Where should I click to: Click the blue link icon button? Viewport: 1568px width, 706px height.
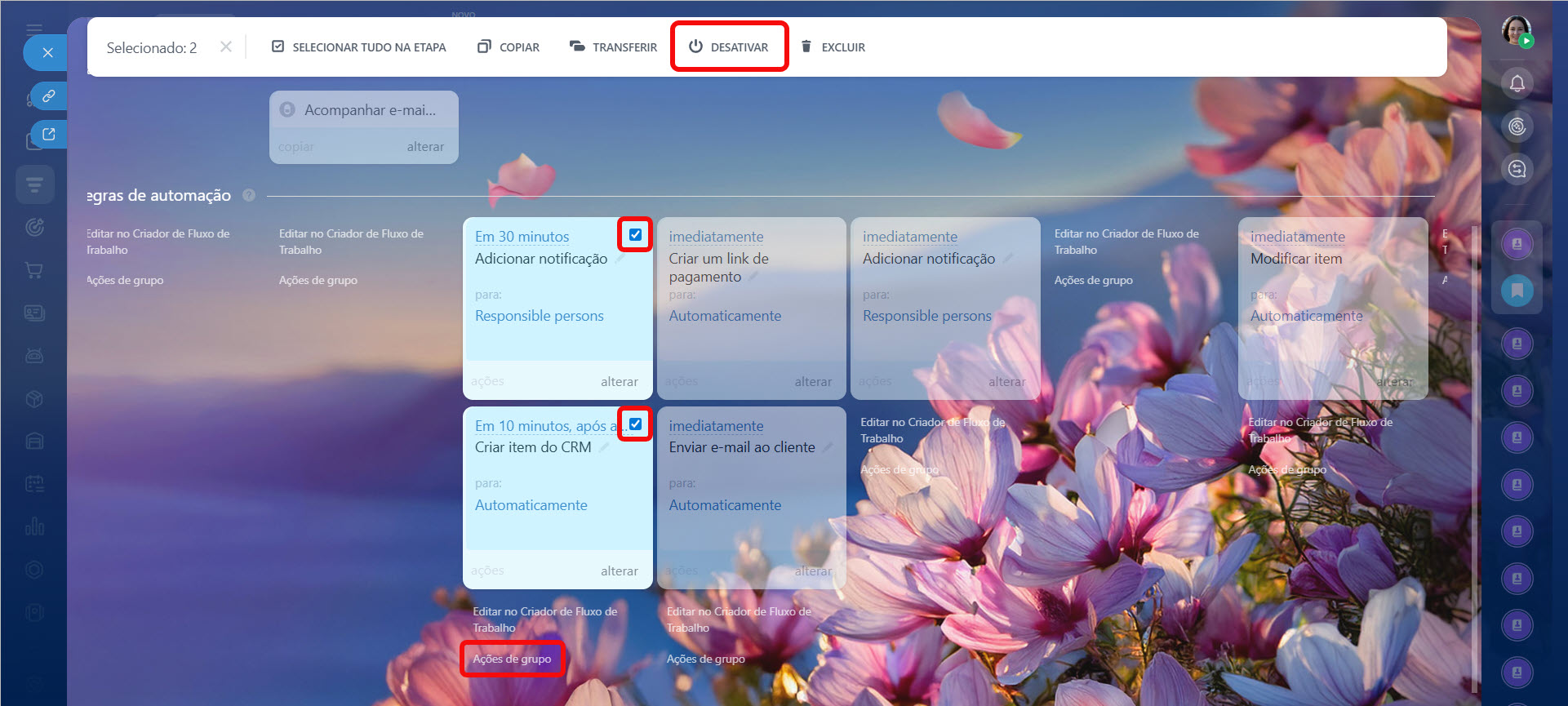click(49, 96)
